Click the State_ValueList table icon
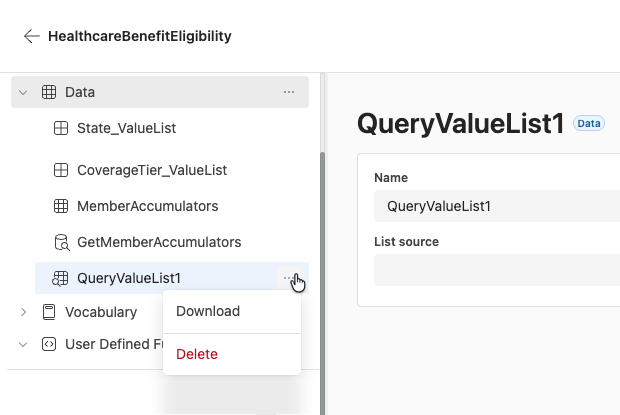620x415 pixels. click(x=61, y=128)
